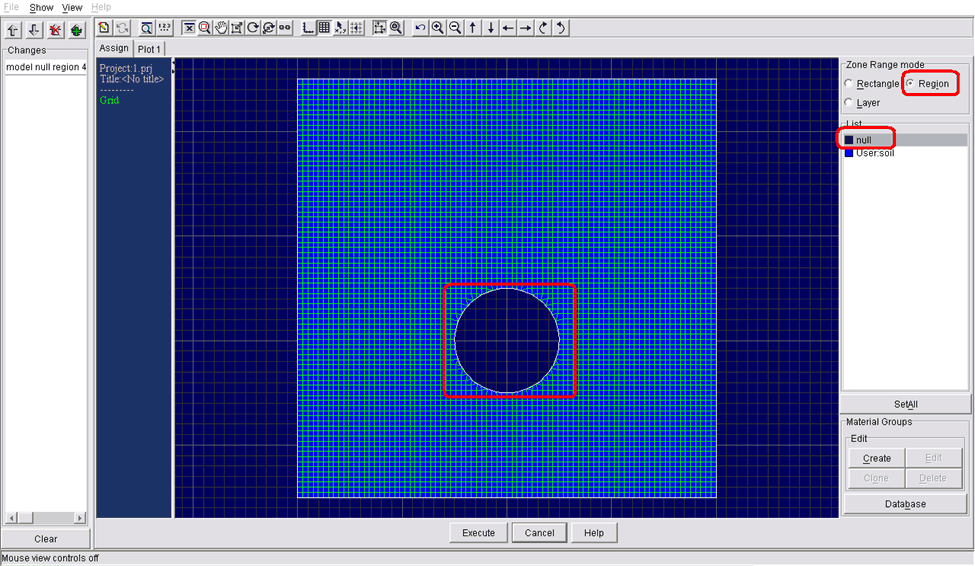Image resolution: width=975 pixels, height=566 pixels.
Task: Open the material Database button
Action: coord(905,504)
